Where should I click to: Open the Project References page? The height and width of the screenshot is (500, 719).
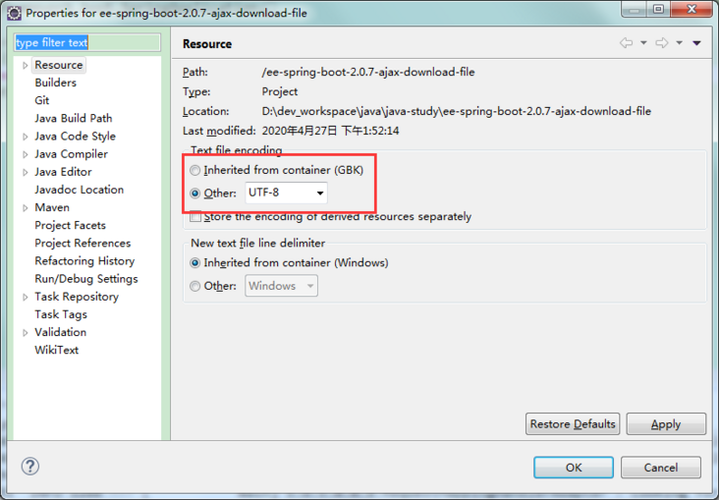(x=83, y=243)
